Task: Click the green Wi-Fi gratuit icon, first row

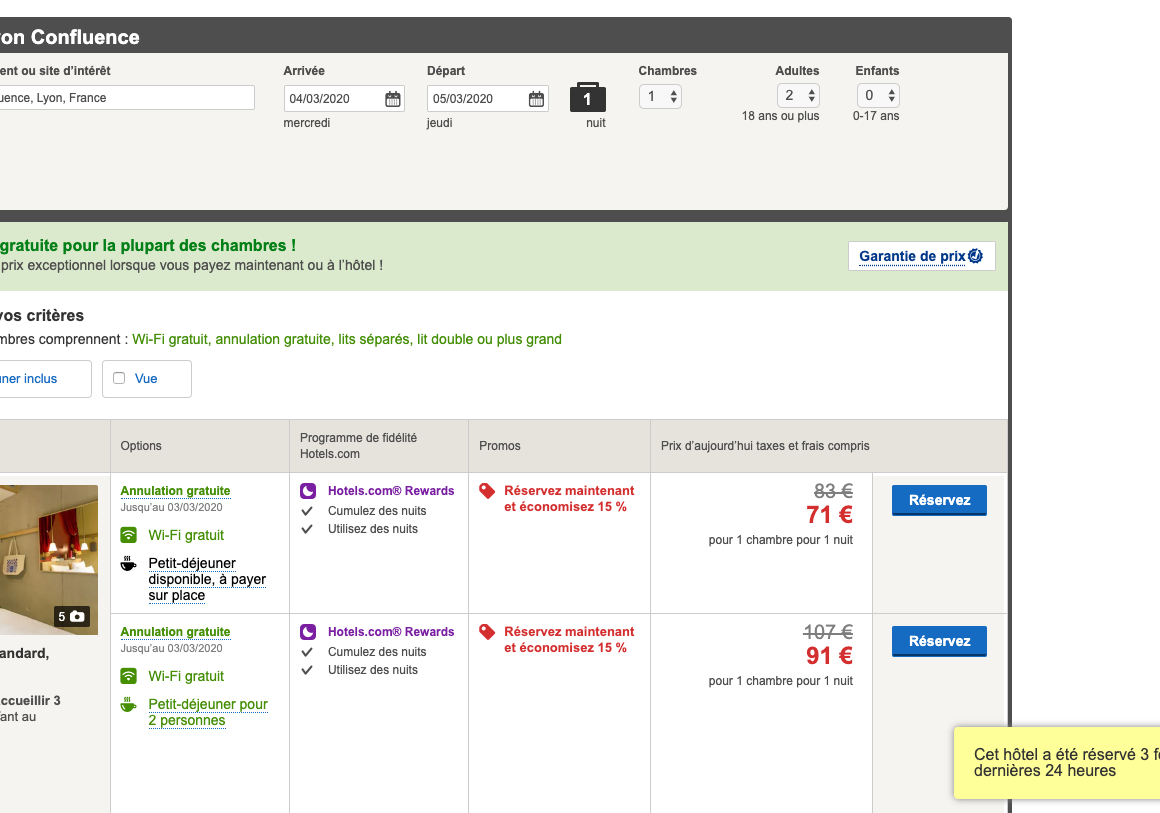Action: point(128,535)
